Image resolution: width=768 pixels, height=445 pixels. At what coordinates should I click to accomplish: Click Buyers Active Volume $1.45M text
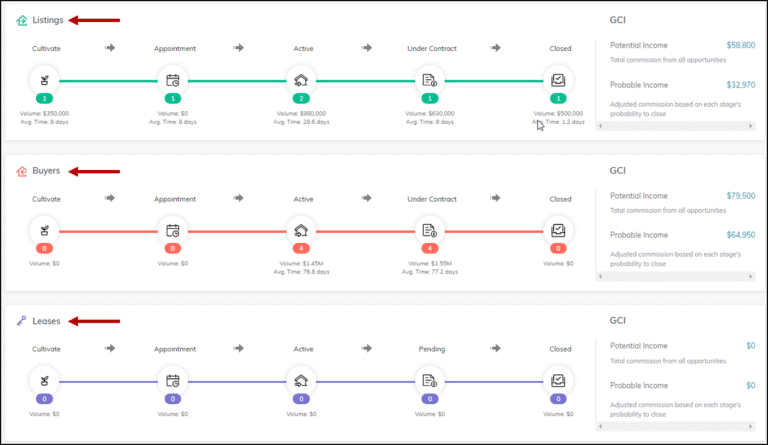tap(301, 263)
